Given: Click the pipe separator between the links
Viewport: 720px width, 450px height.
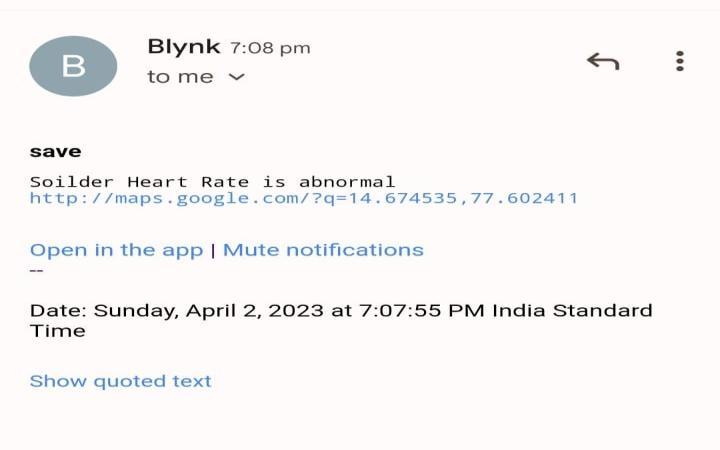Looking at the screenshot, I should tap(213, 250).
